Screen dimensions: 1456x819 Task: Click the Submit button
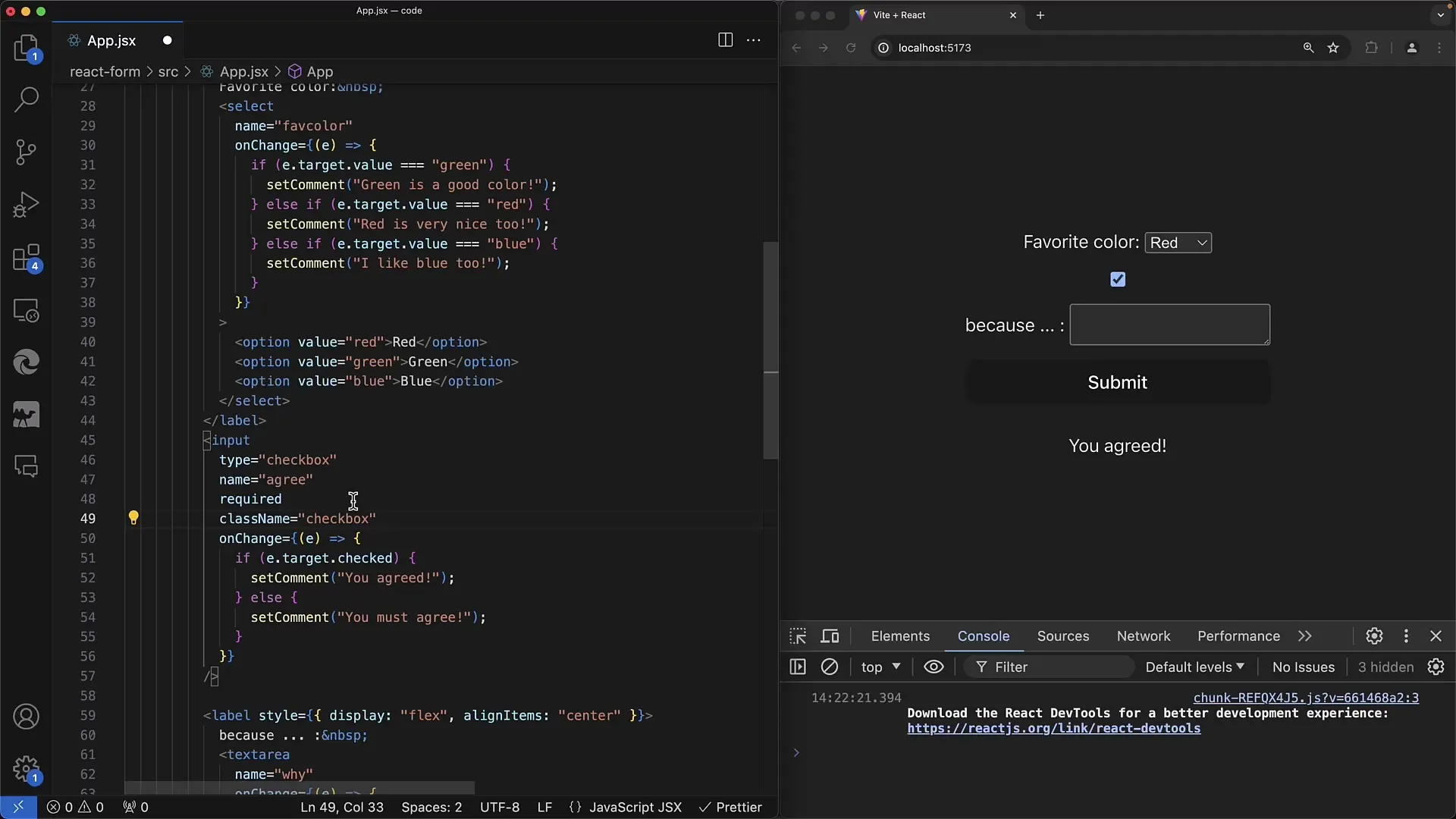point(1118,382)
